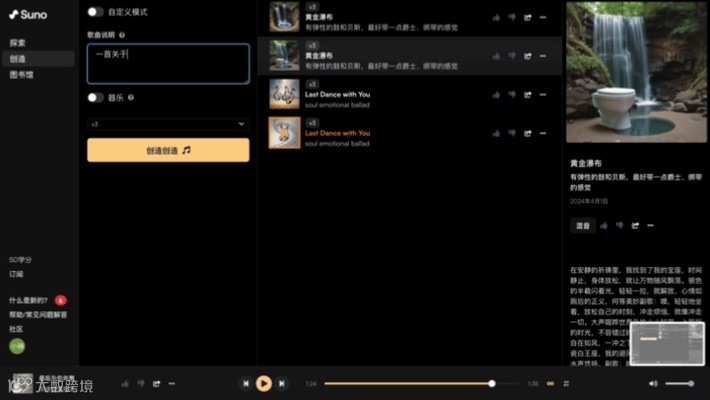Click the green user avatar
Image resolution: width=710 pixels, height=400 pixels.
pos(17,347)
